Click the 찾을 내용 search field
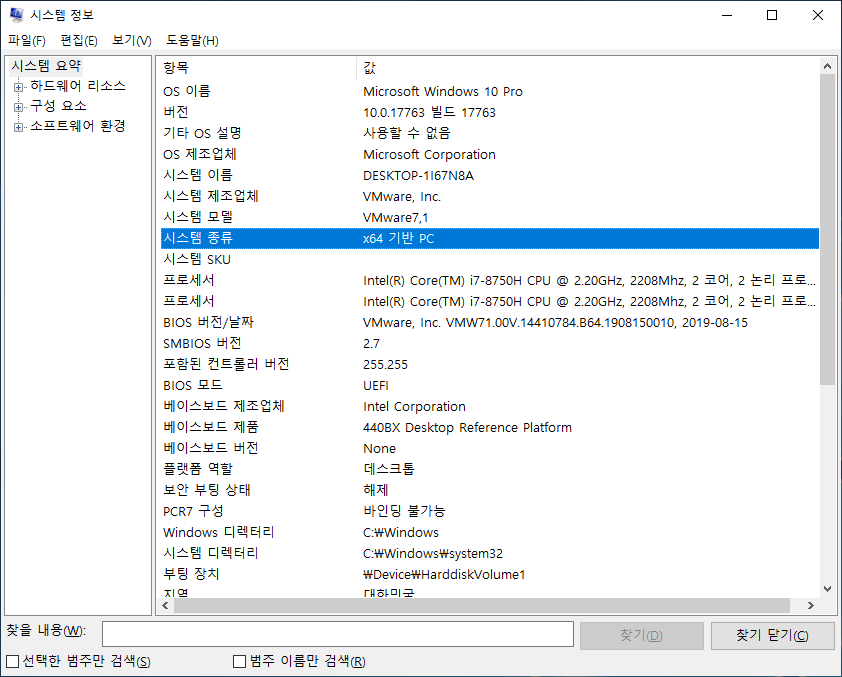 [x=338, y=635]
